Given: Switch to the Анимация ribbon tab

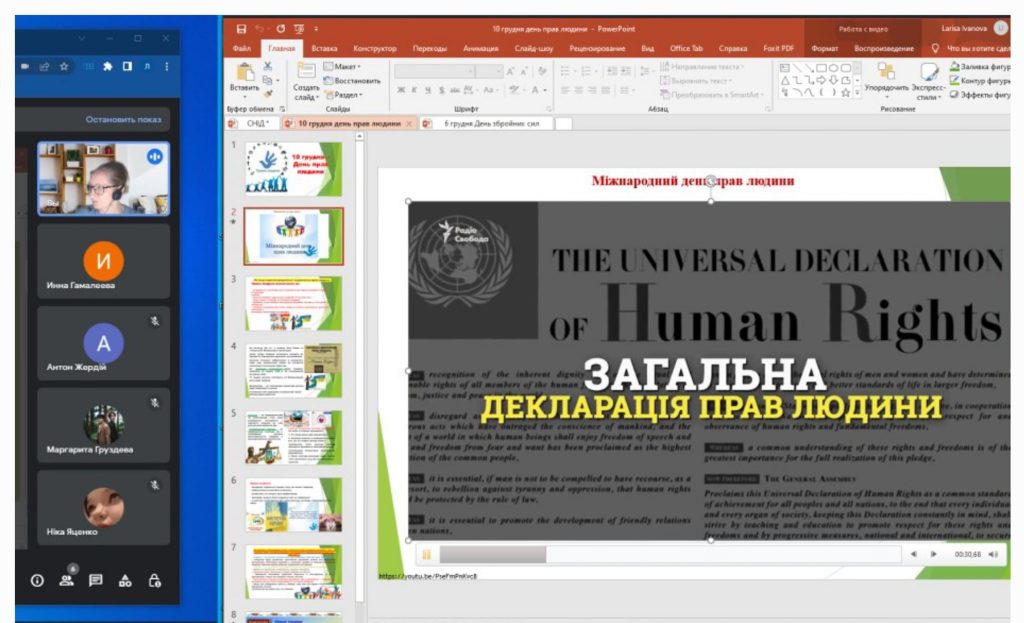Looking at the screenshot, I should (x=480, y=48).
